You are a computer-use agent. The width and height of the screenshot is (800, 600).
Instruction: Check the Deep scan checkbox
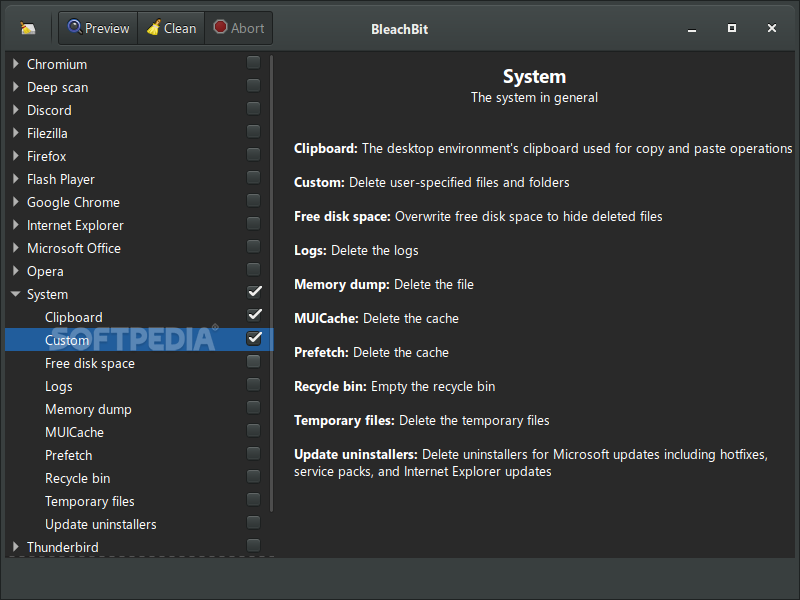pos(254,86)
